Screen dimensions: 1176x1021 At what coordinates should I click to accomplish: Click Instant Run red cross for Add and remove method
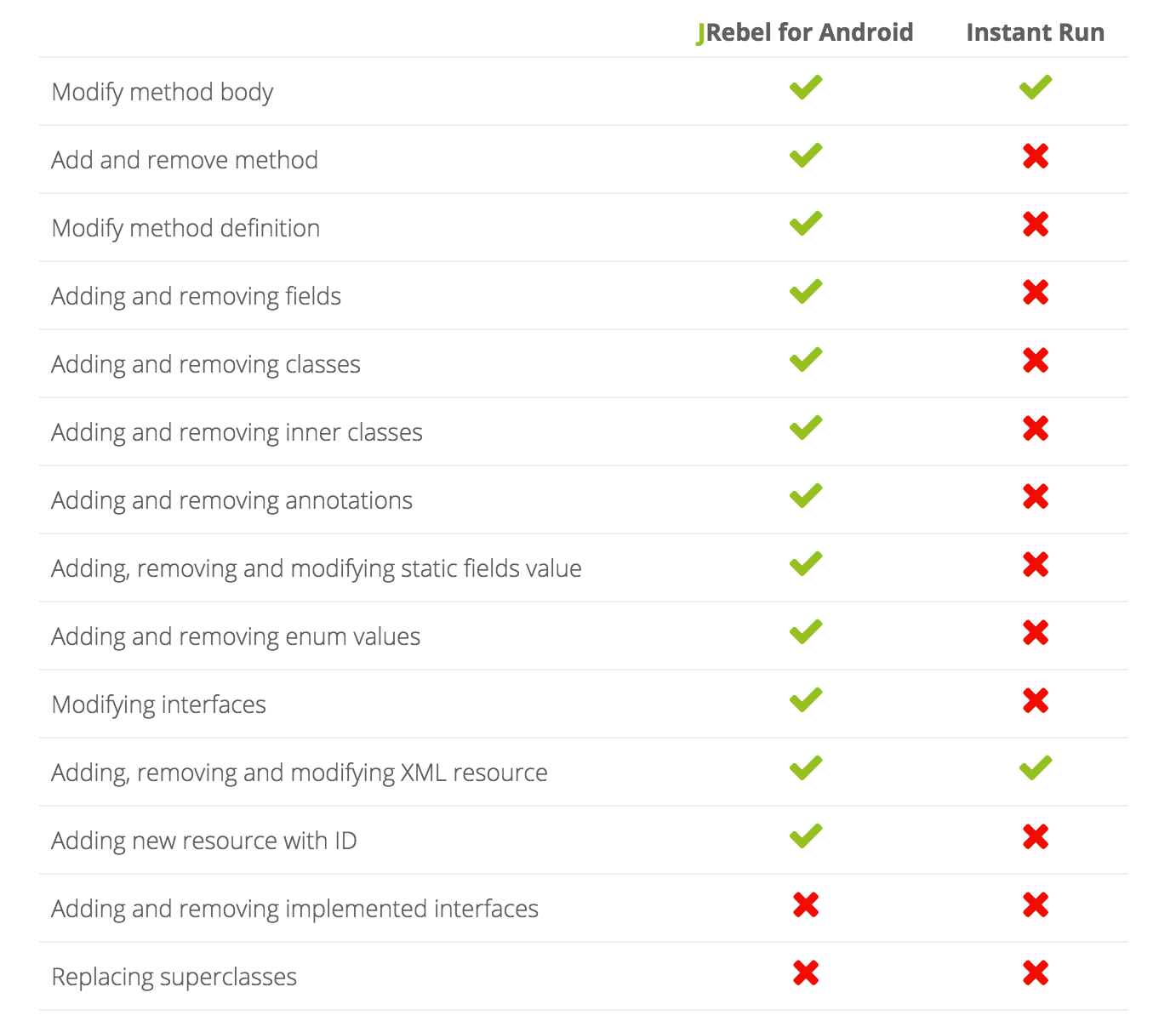point(1035,157)
